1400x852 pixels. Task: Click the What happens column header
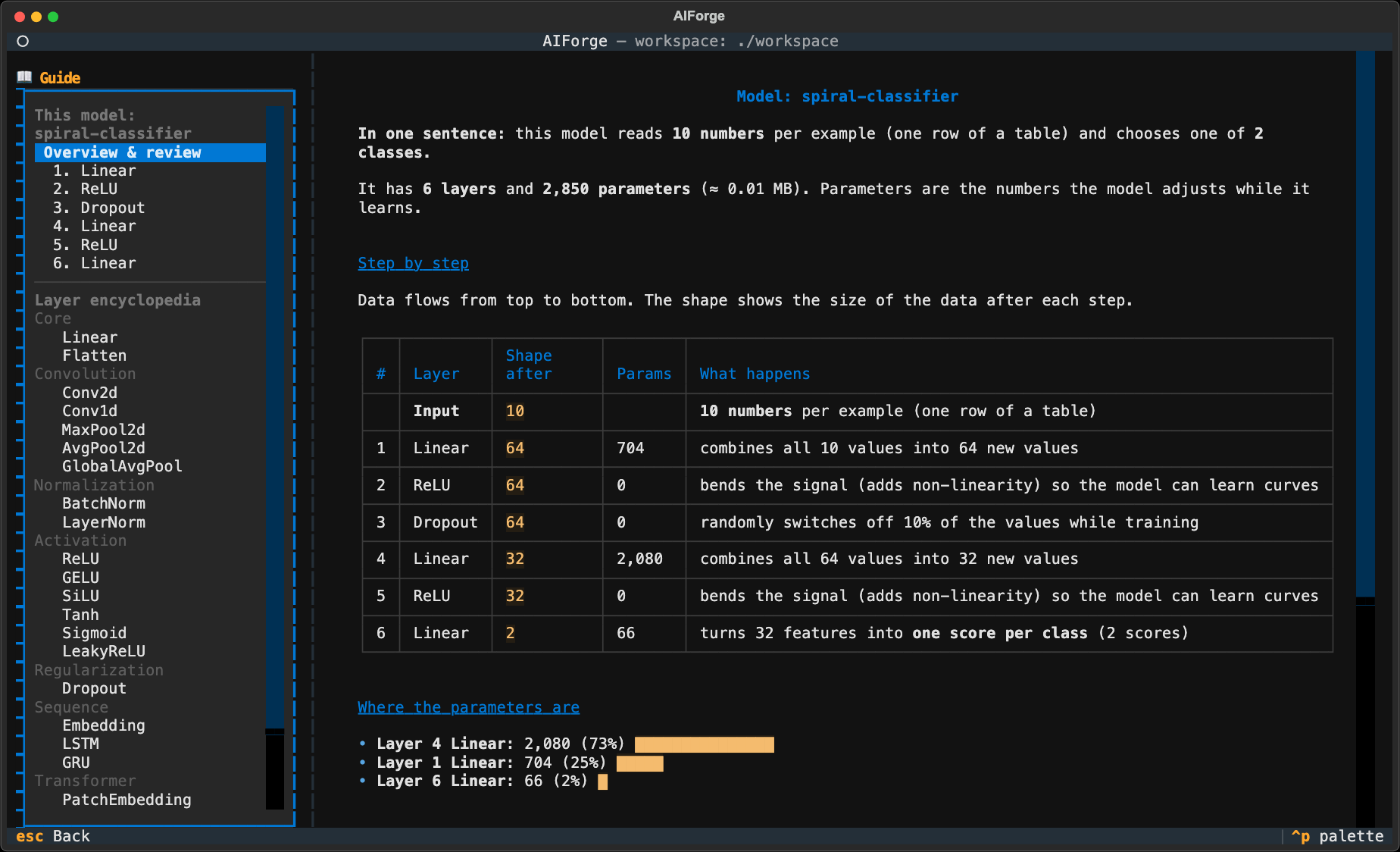pyautogui.click(x=755, y=374)
